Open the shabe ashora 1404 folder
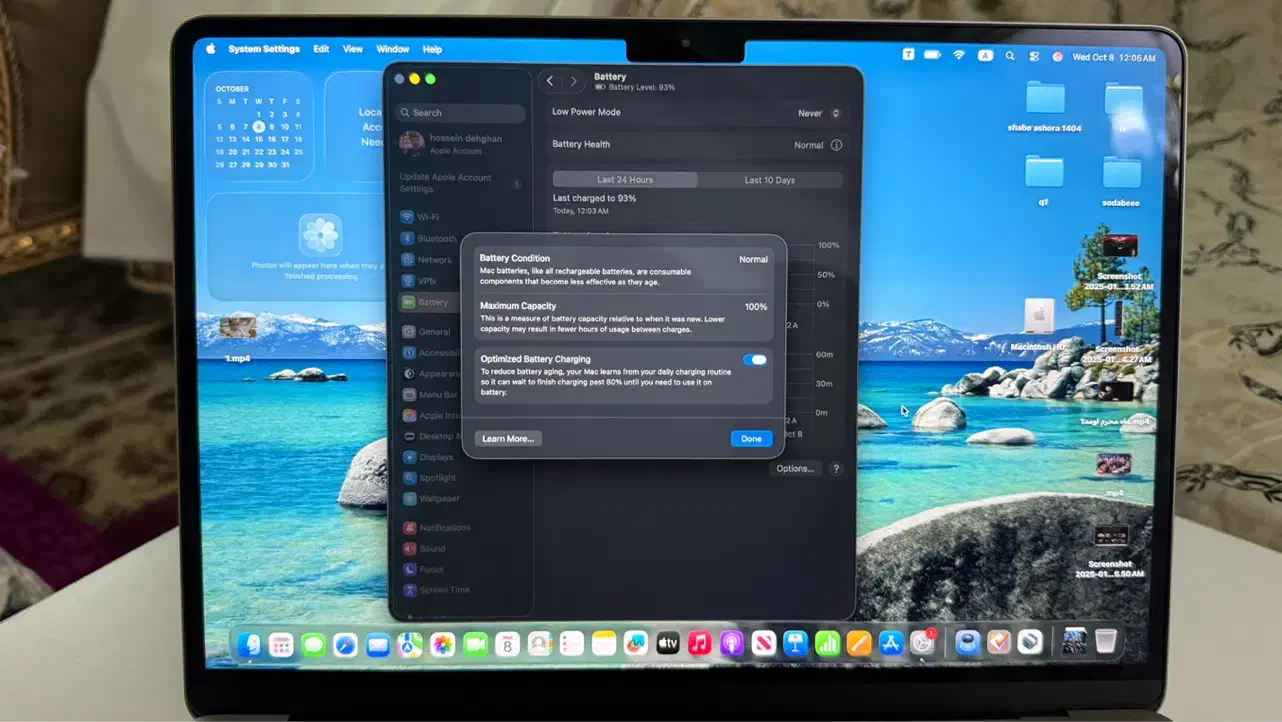1282x722 pixels. pos(1045,100)
